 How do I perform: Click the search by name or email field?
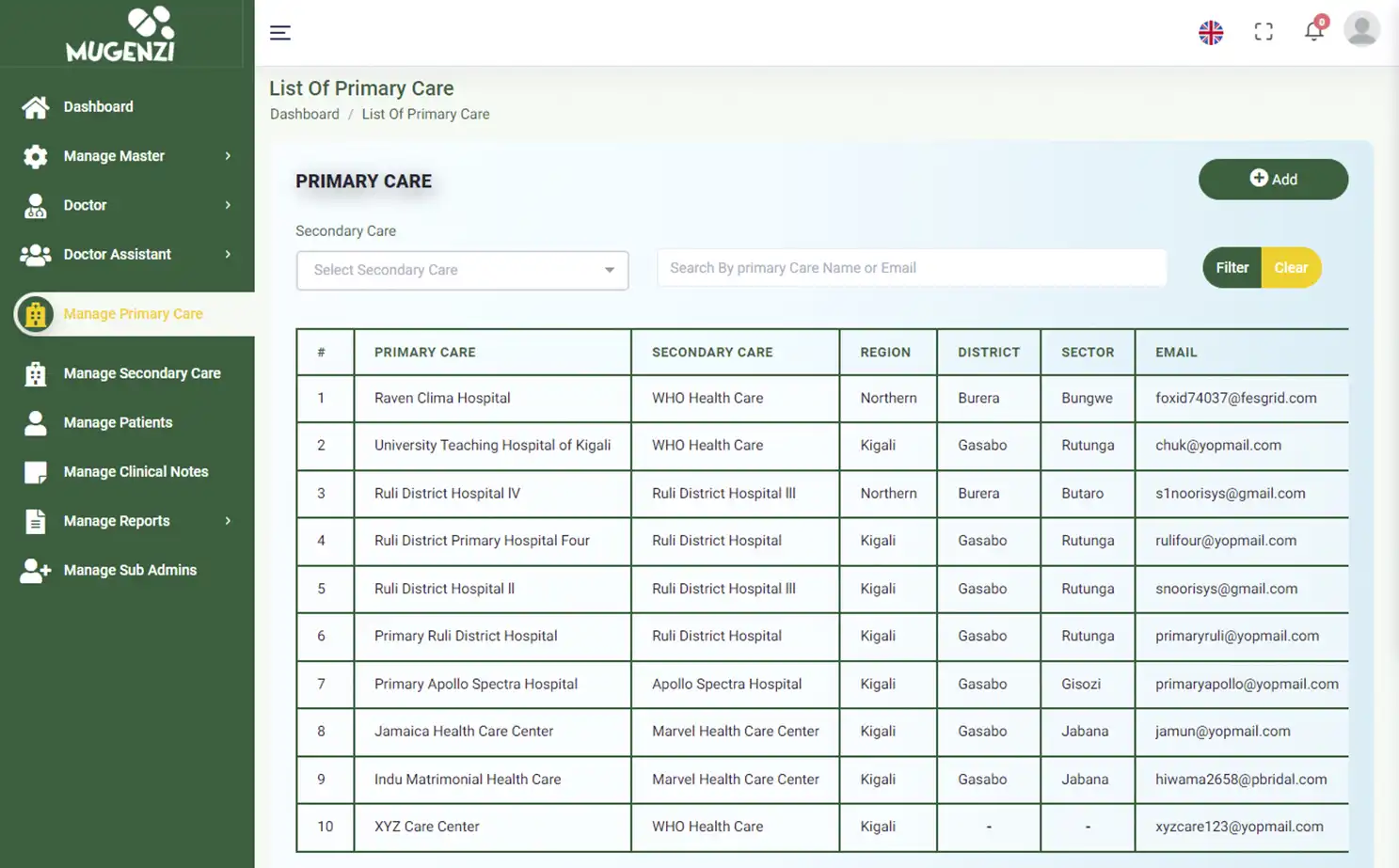coord(911,267)
